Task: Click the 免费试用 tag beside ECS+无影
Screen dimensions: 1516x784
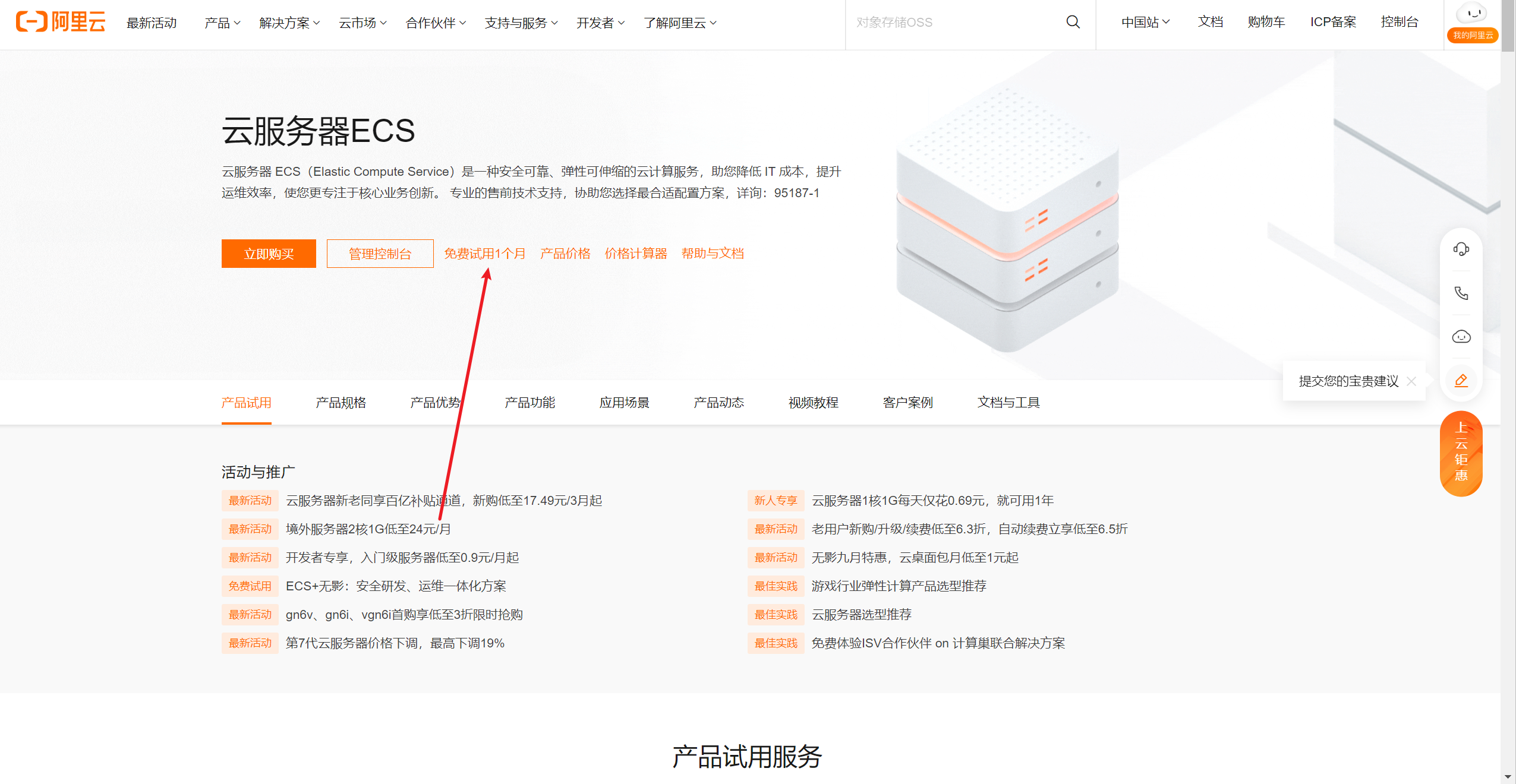Action: pos(250,586)
